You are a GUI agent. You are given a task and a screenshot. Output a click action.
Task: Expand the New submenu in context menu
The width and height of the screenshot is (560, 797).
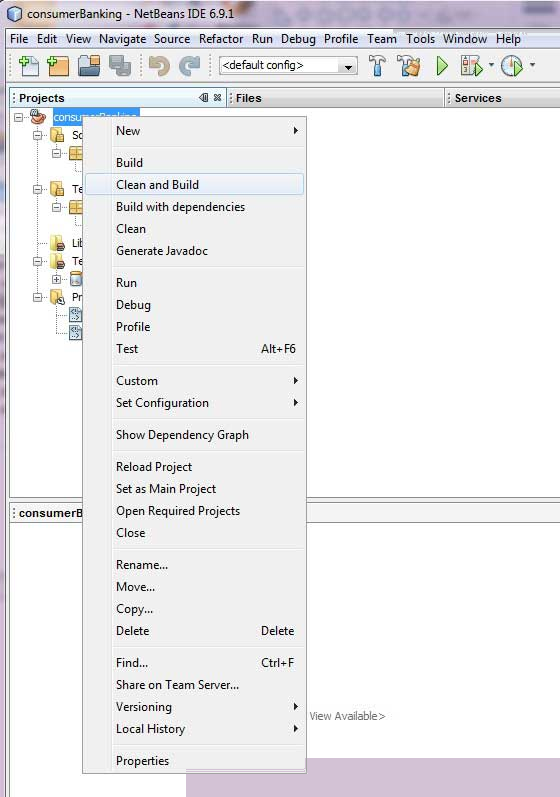tap(195, 131)
